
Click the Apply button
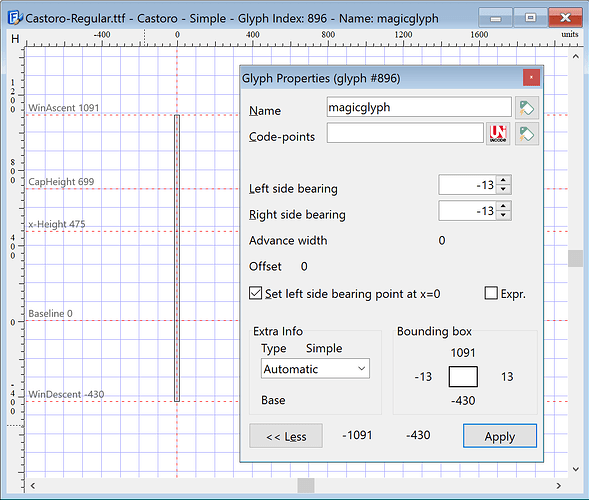(x=500, y=436)
